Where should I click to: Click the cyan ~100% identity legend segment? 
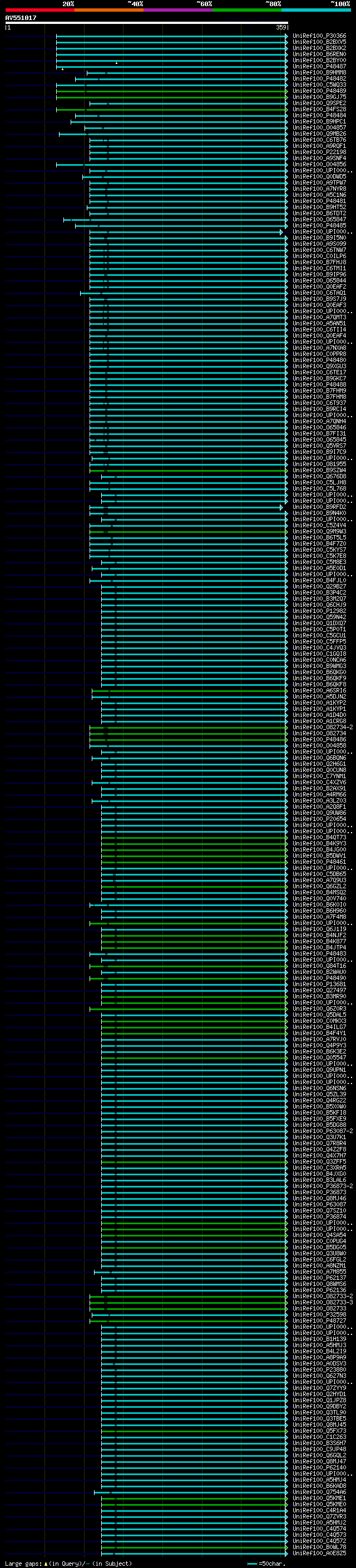pyautogui.click(x=316, y=10)
